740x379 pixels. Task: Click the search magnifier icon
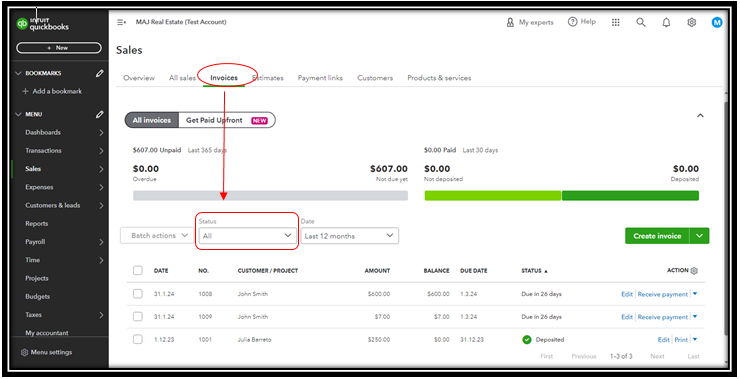(640, 22)
